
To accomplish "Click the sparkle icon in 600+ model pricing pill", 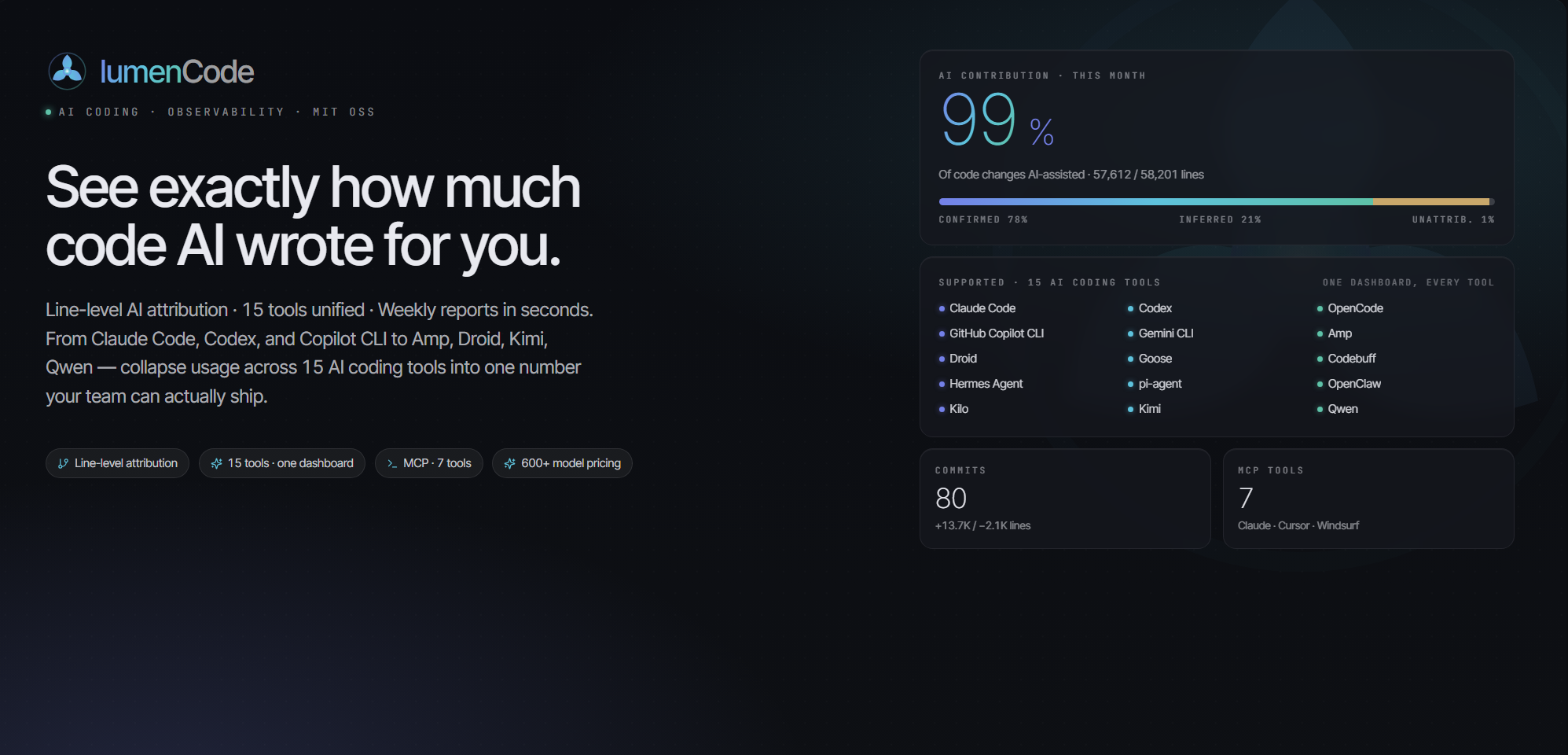I will [x=509, y=463].
